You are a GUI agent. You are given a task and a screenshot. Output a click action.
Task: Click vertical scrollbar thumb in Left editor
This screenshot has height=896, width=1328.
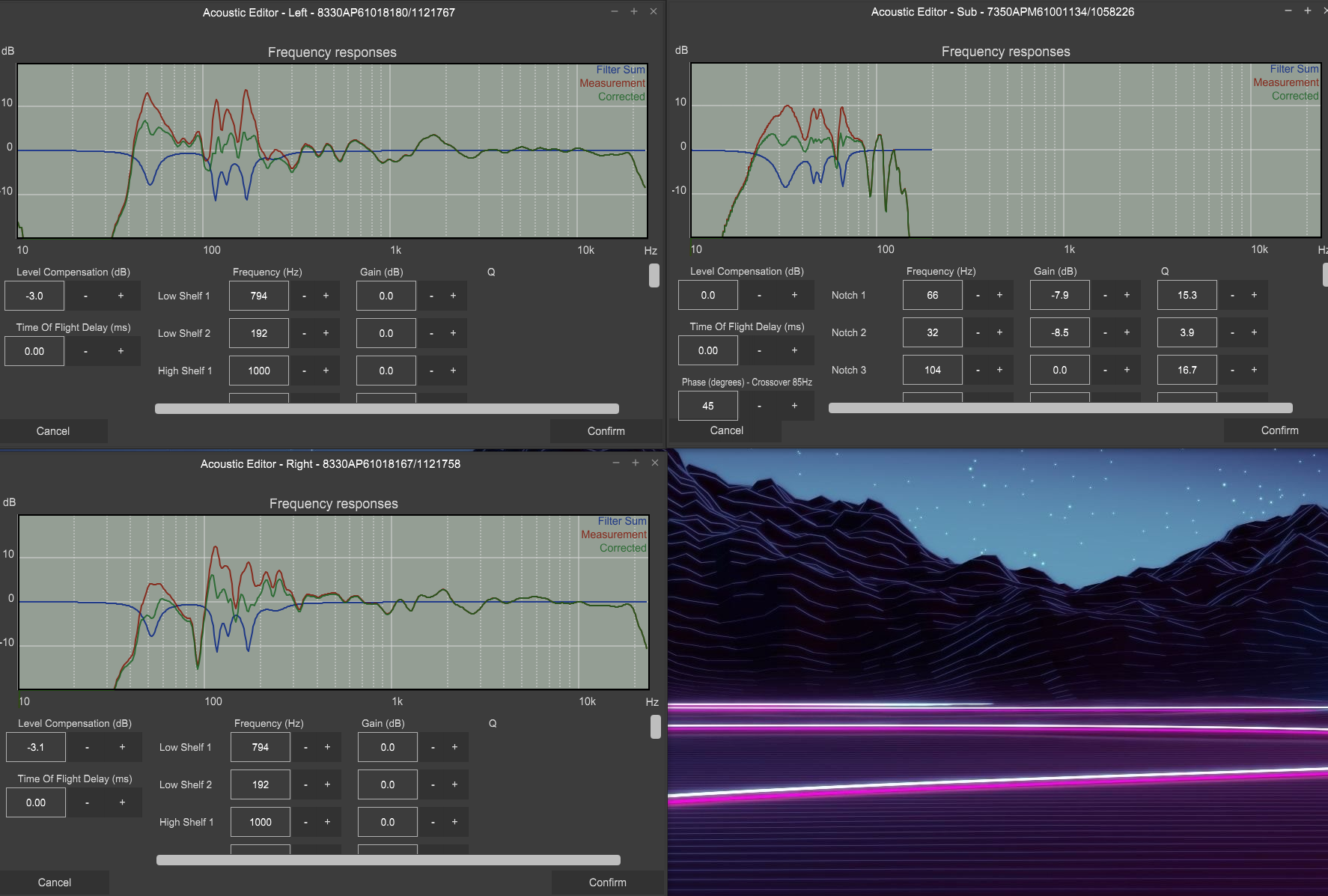pyautogui.click(x=654, y=275)
